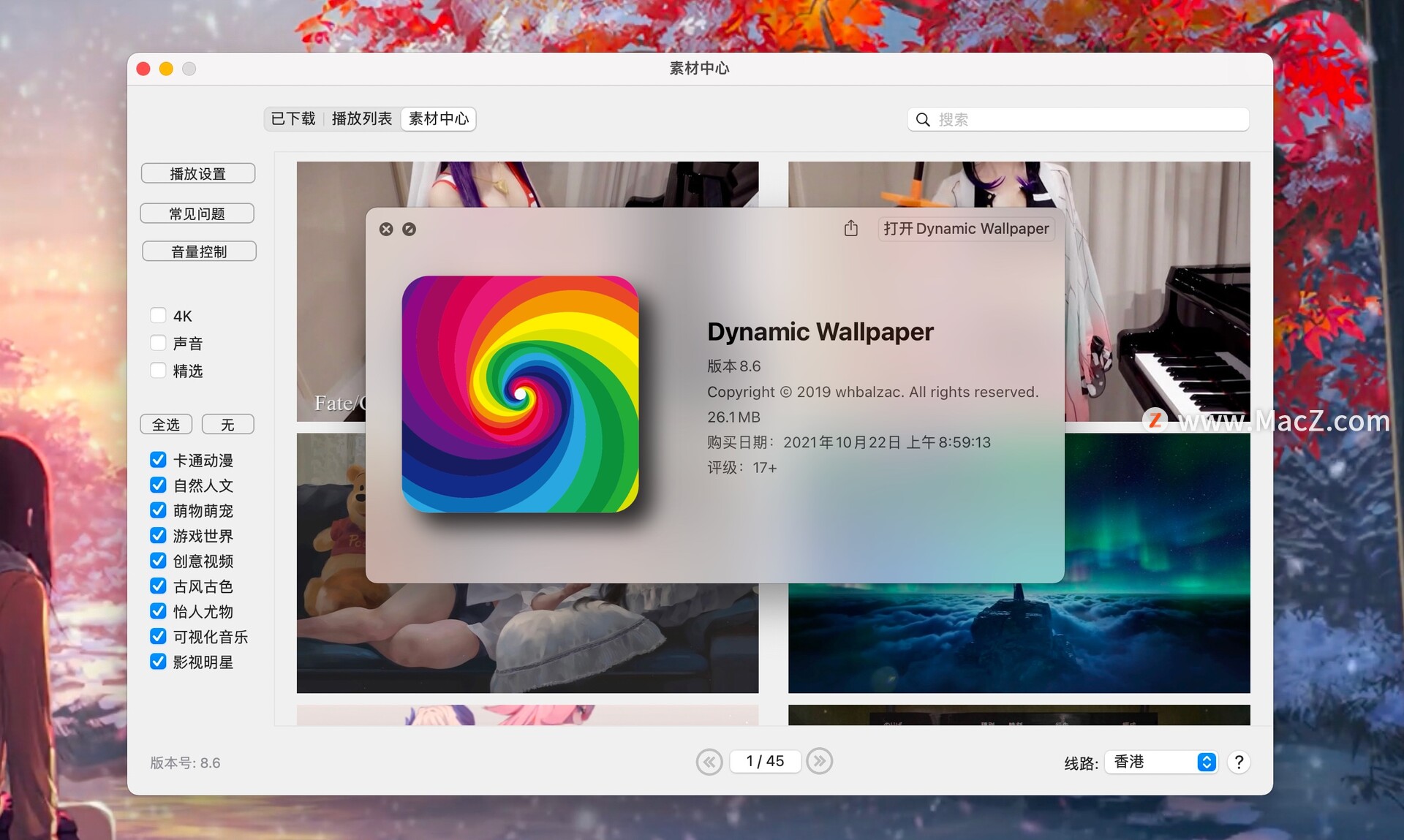Click the page number field 1 / 45
This screenshot has width=1404, height=840.
tap(765, 762)
